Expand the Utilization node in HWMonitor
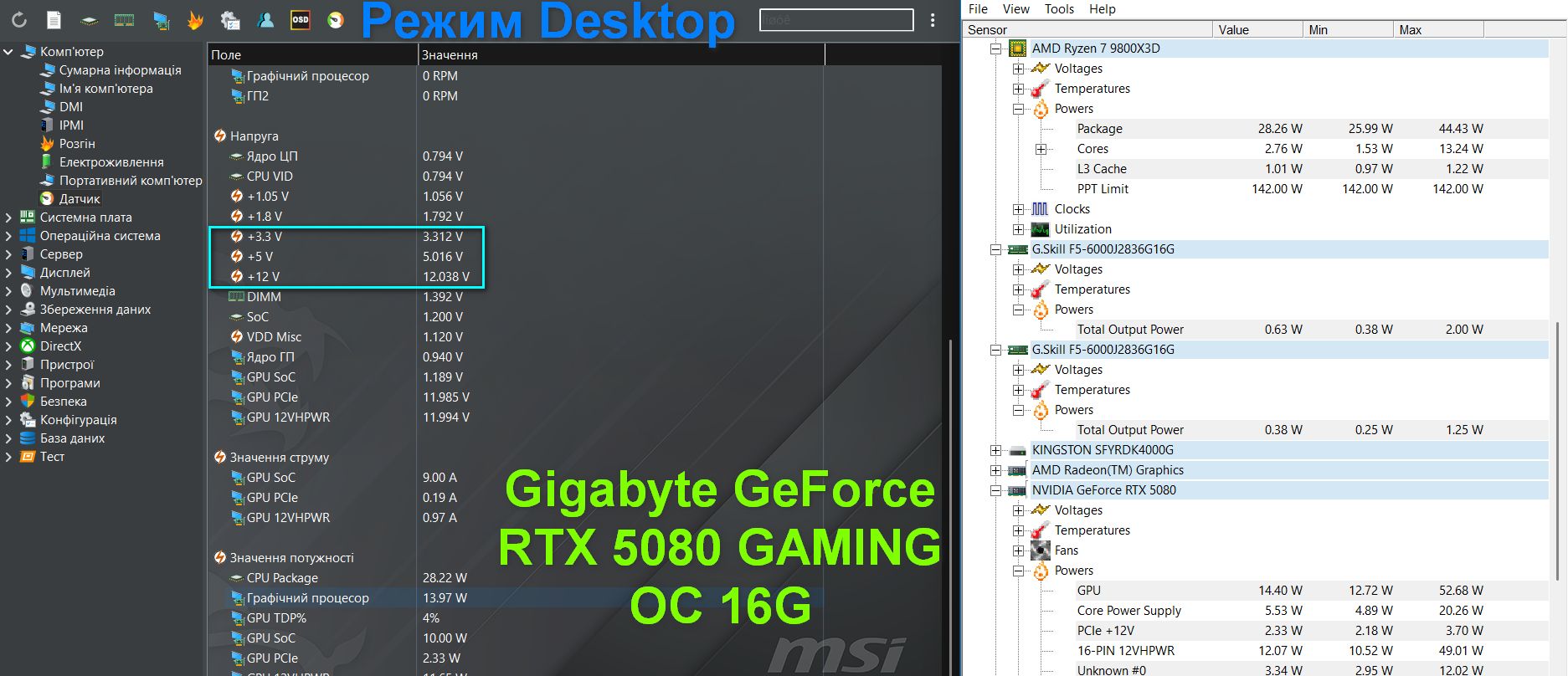Screen dimensions: 1568x676 [1018, 229]
